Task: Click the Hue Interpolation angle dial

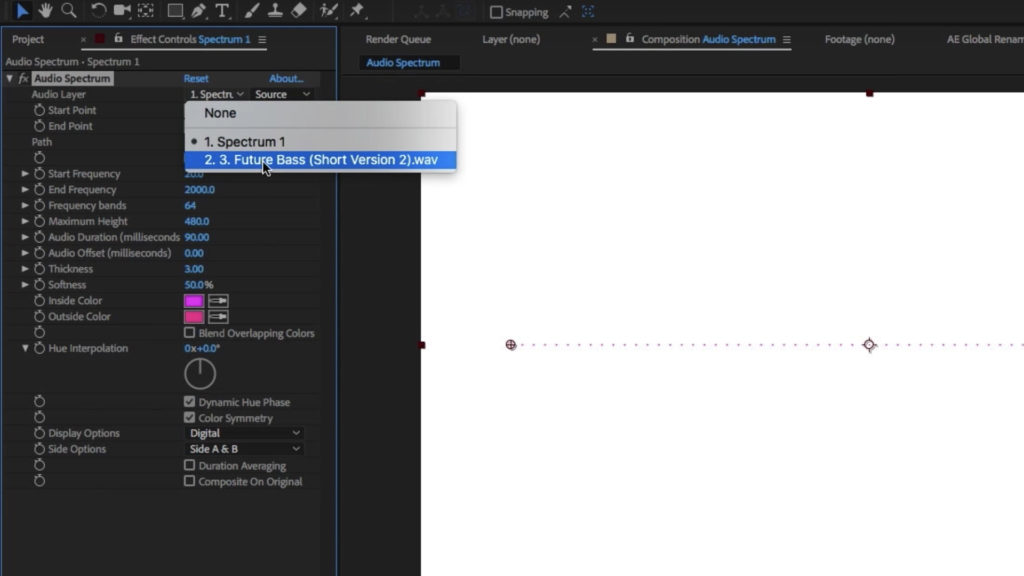Action: point(200,374)
